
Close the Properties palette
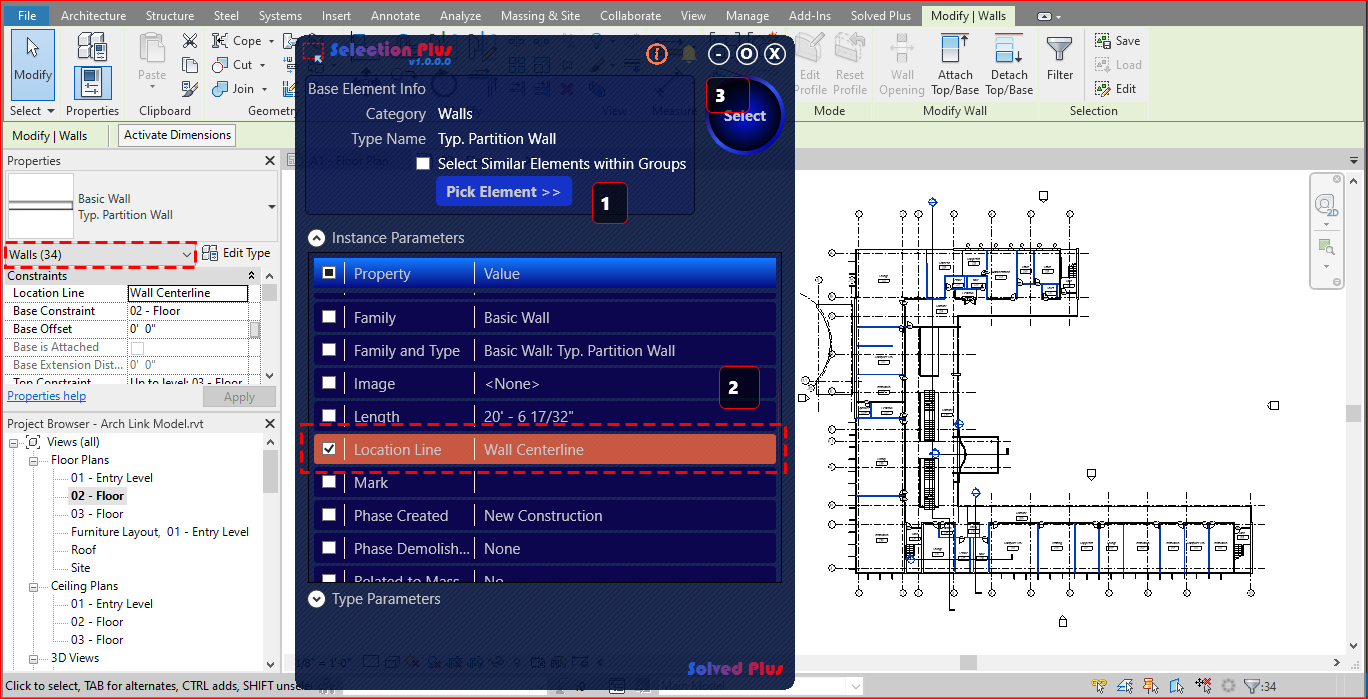[270, 161]
